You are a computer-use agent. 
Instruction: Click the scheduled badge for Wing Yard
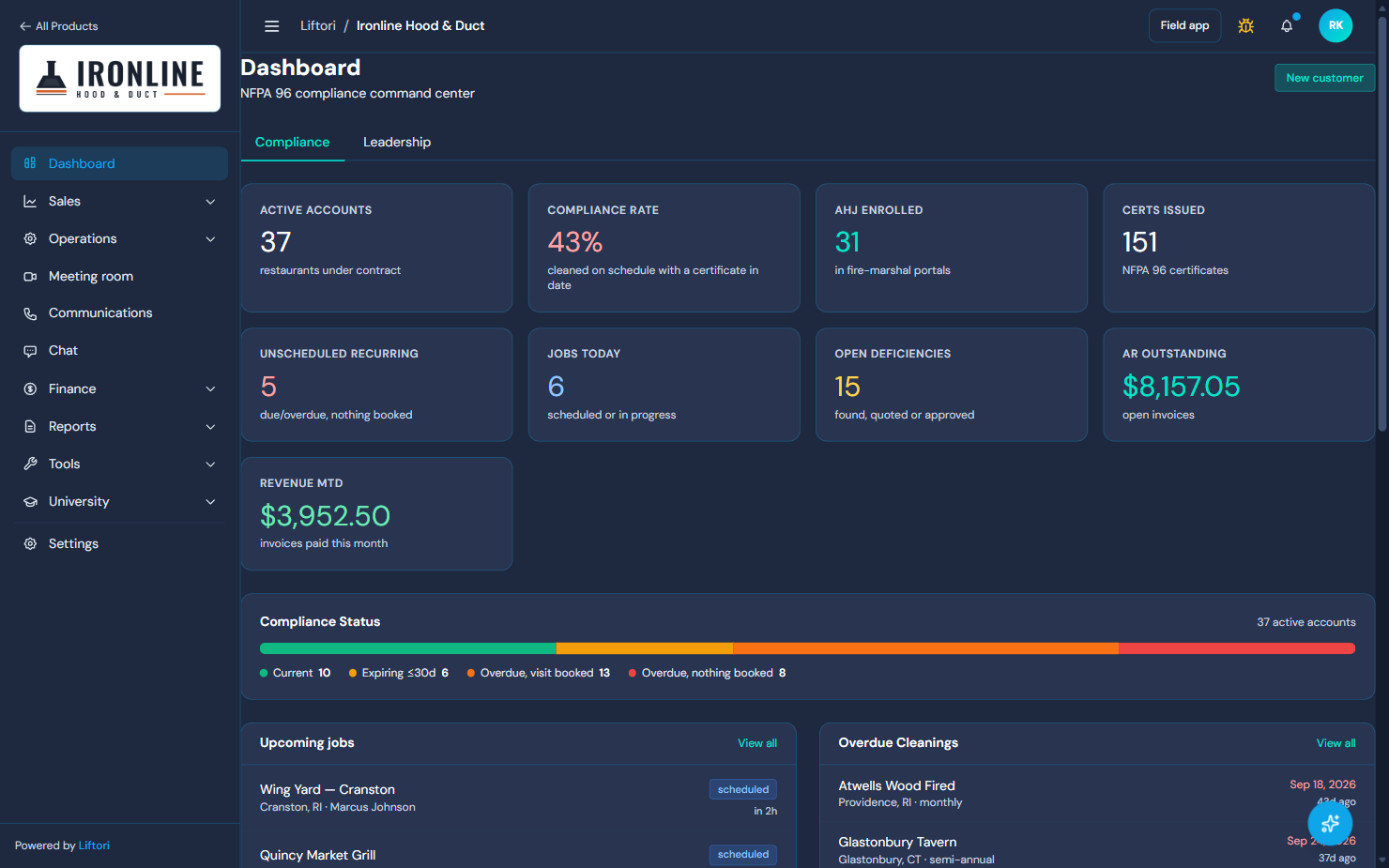pyautogui.click(x=743, y=790)
